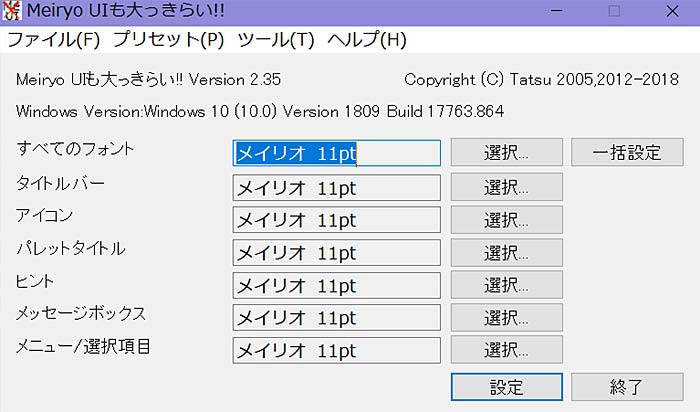Choose font for メニュー/選択項目 via 選択...
Image resolution: width=700 pixels, height=412 pixels.
pyautogui.click(x=507, y=350)
